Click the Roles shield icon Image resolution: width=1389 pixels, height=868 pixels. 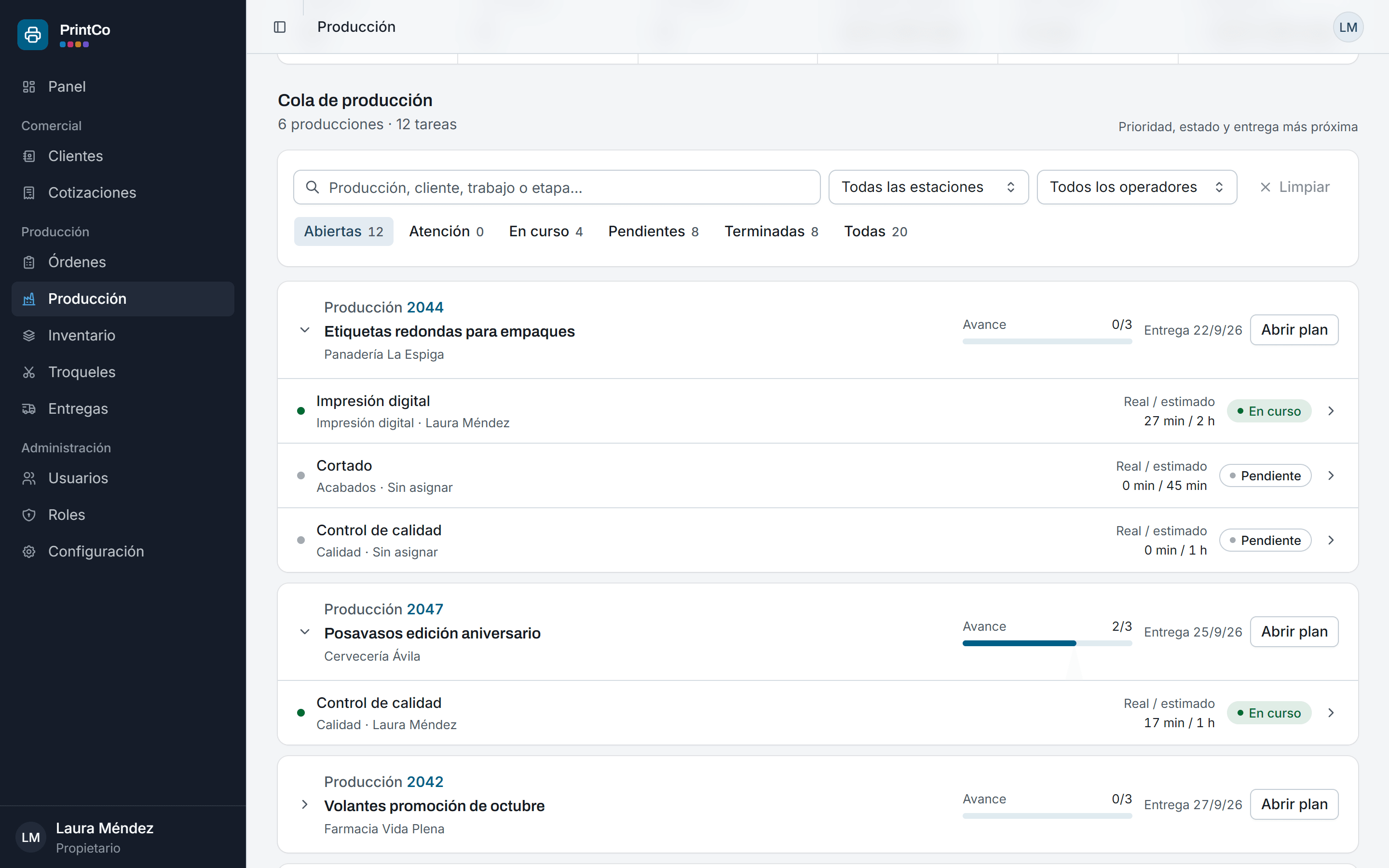(x=29, y=515)
